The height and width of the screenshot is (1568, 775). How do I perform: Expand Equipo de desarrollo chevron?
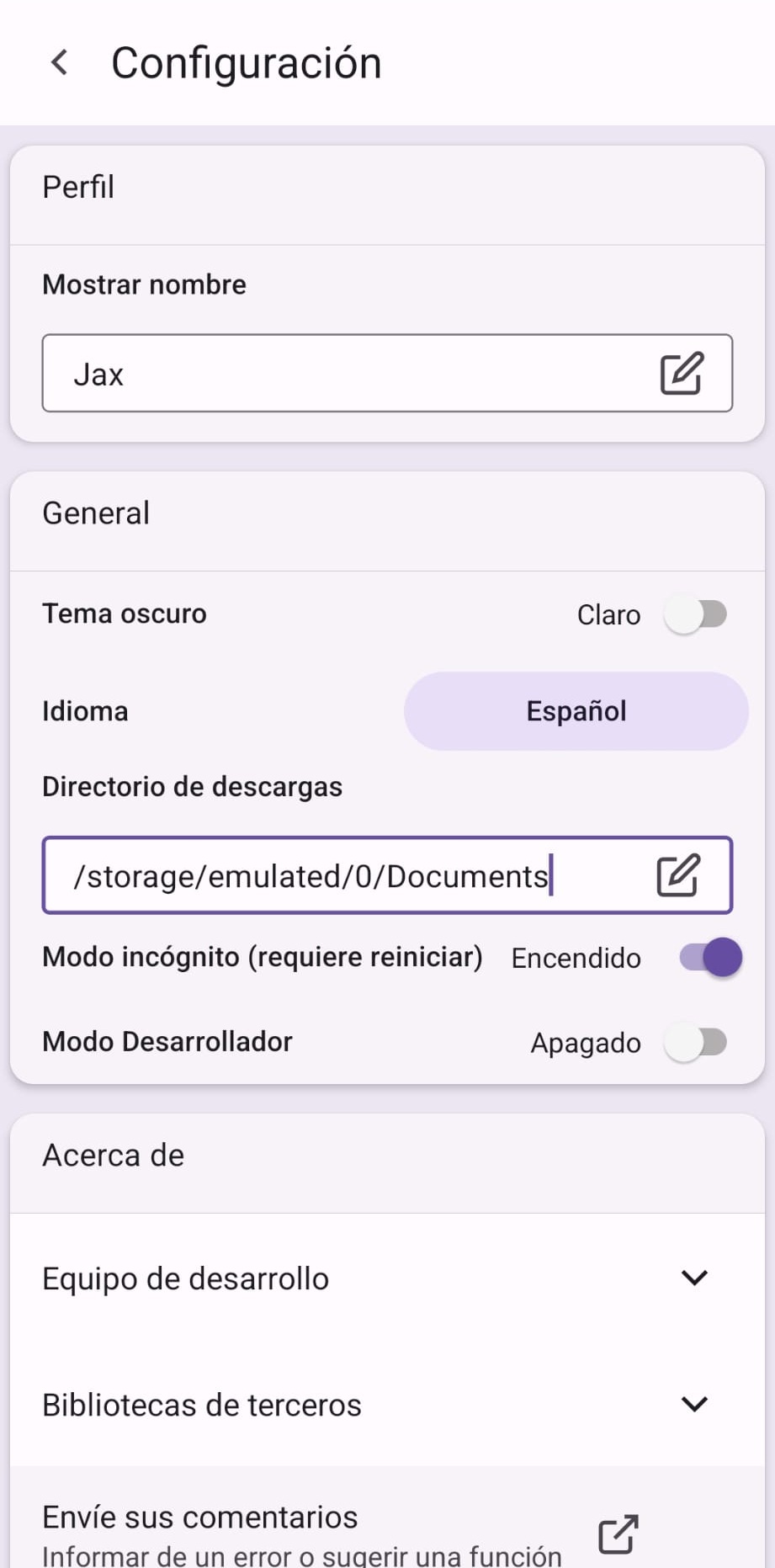coord(694,1278)
